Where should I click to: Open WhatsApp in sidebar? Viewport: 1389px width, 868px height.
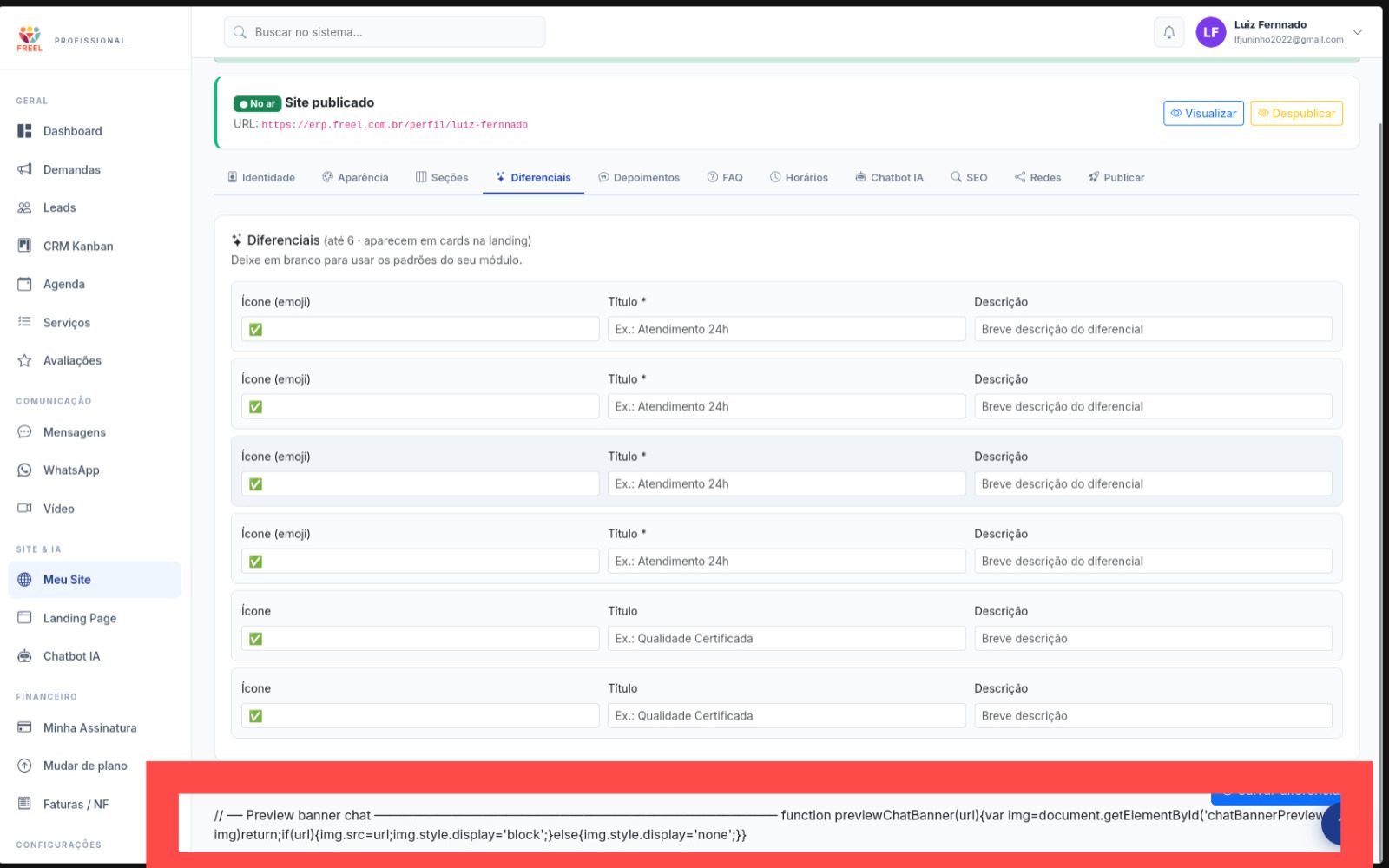point(71,470)
